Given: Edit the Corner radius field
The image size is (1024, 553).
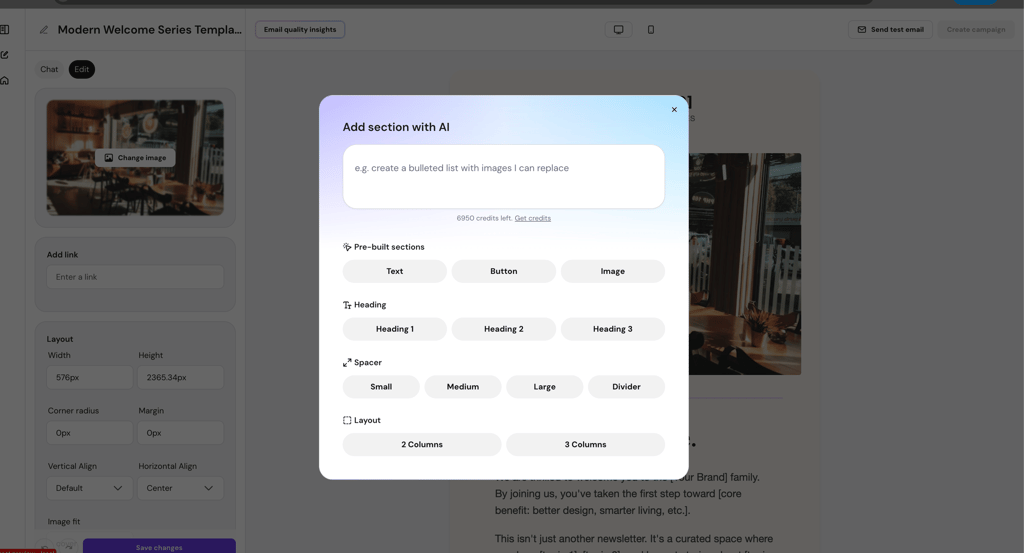Looking at the screenshot, I should click(89, 433).
